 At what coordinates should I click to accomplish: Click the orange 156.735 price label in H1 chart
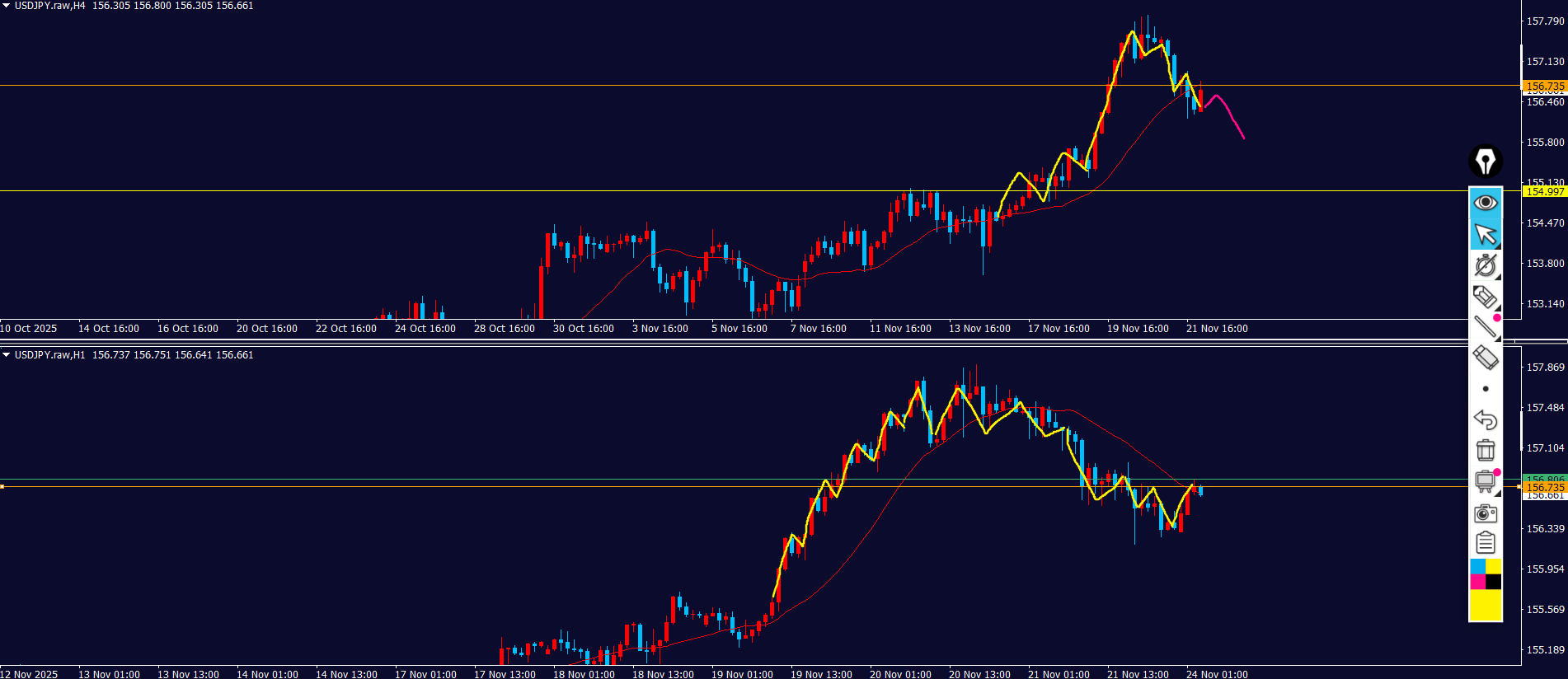pos(1544,488)
